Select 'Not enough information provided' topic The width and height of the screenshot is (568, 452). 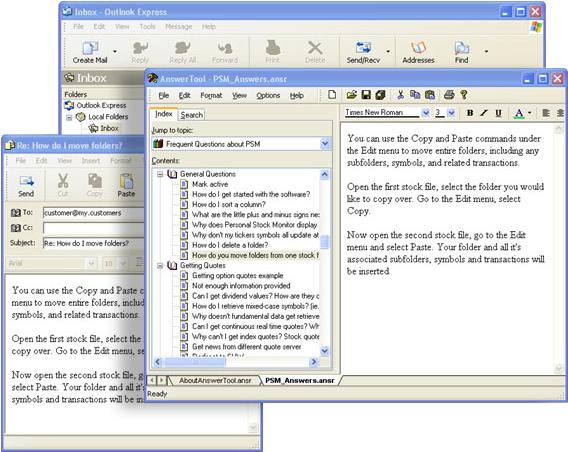(241, 286)
